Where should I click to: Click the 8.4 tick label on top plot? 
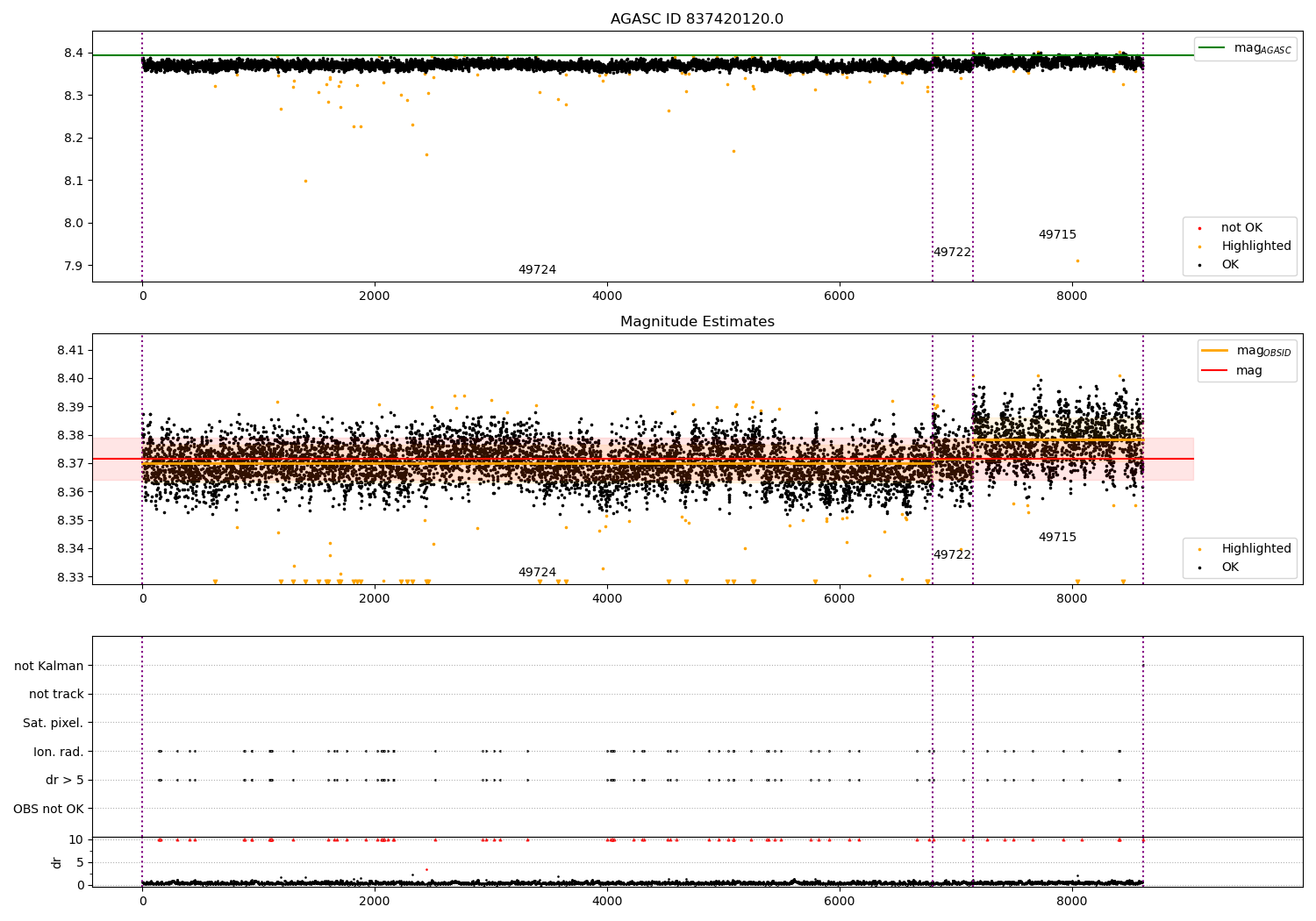tap(74, 54)
